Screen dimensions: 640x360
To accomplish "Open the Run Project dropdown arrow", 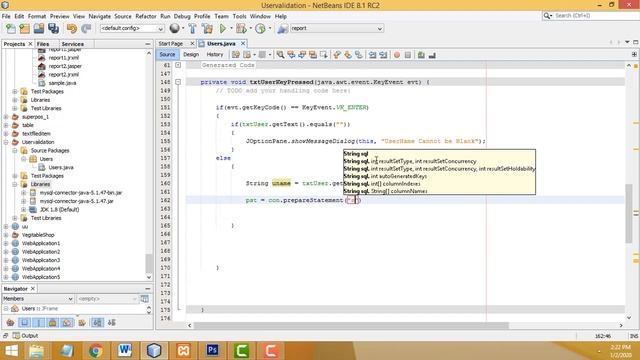I will click(231, 29).
